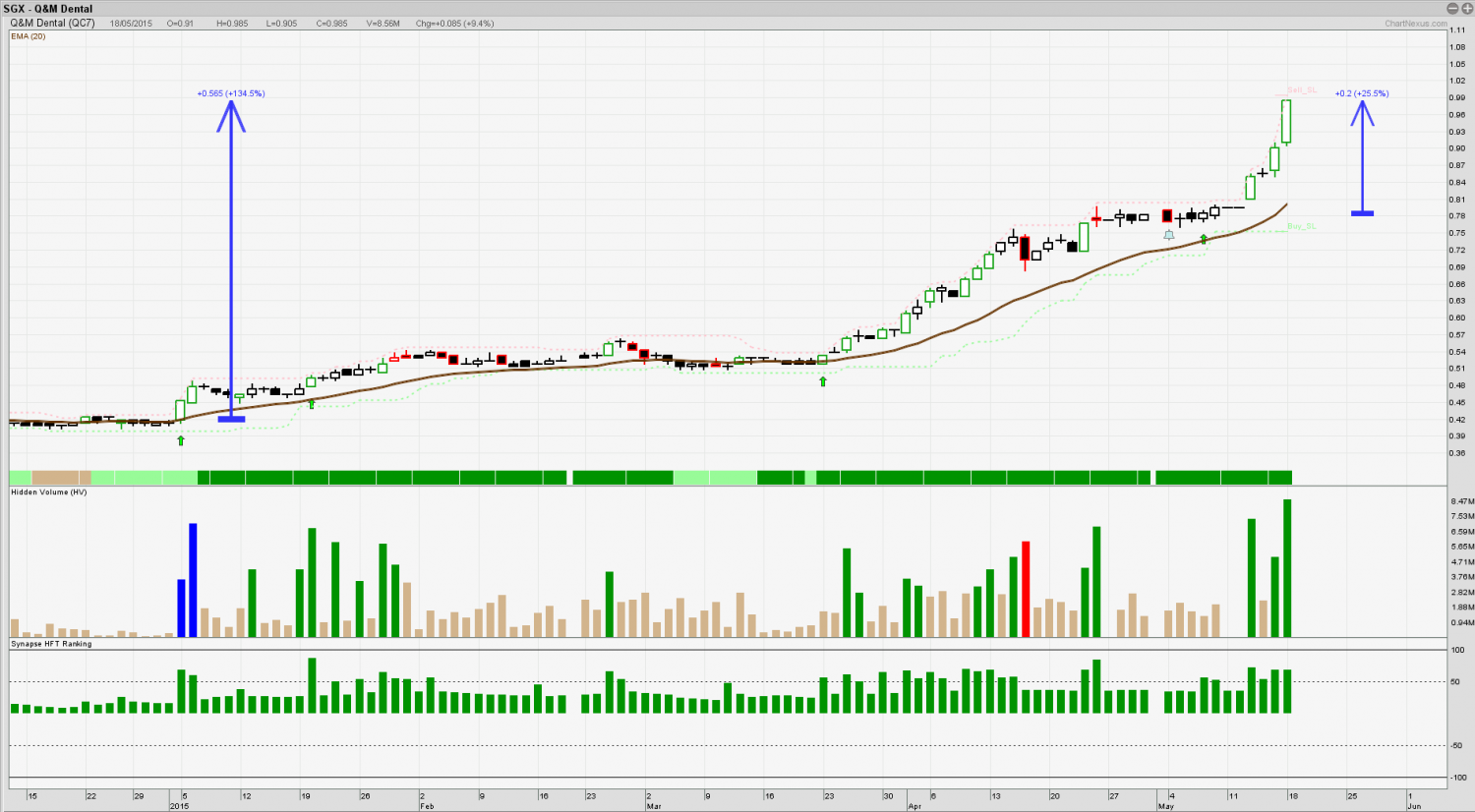1475x812 pixels.
Task: Click the Q&M Dental (QC7) stock name
Action: pos(52,23)
